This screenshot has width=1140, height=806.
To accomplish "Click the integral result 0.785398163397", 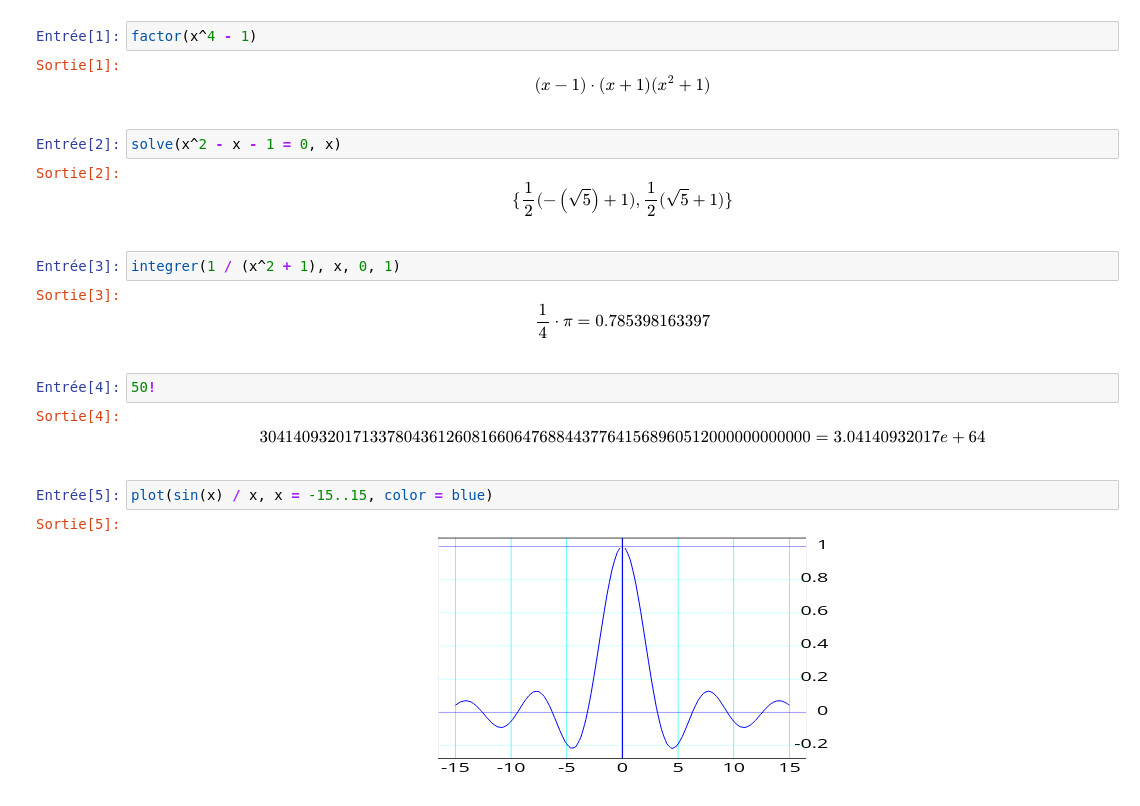I will coord(622,321).
